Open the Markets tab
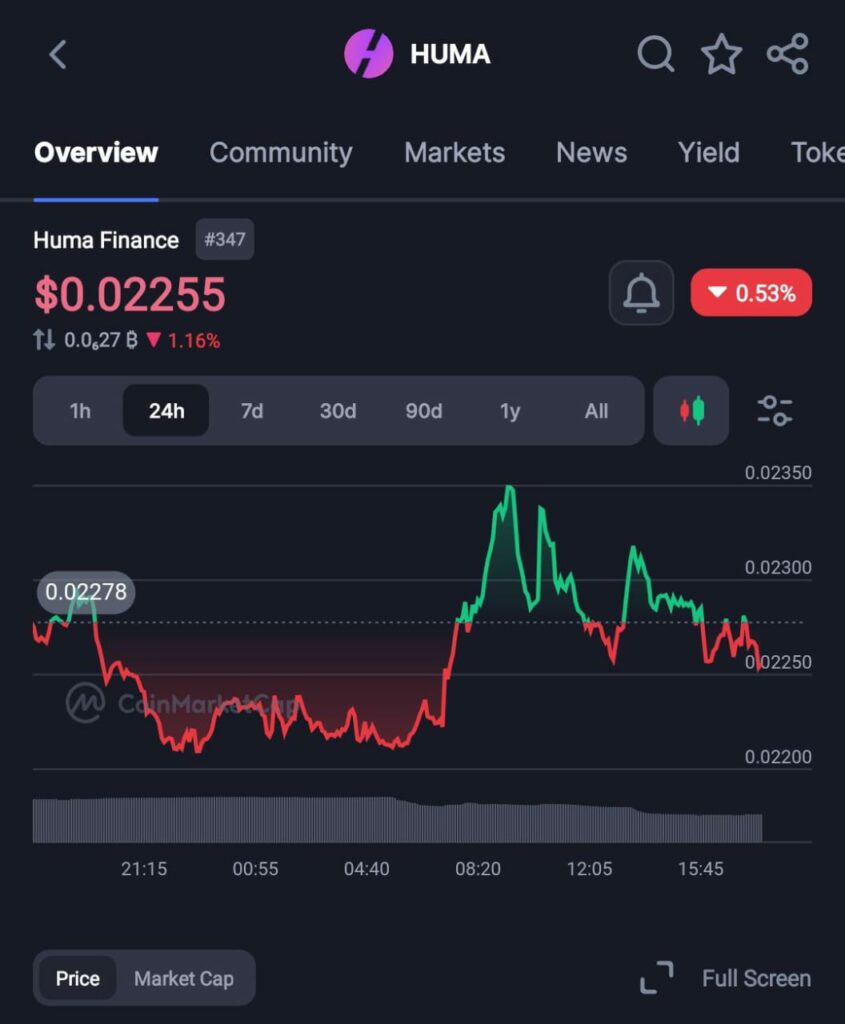845x1024 pixels. pyautogui.click(x=454, y=152)
